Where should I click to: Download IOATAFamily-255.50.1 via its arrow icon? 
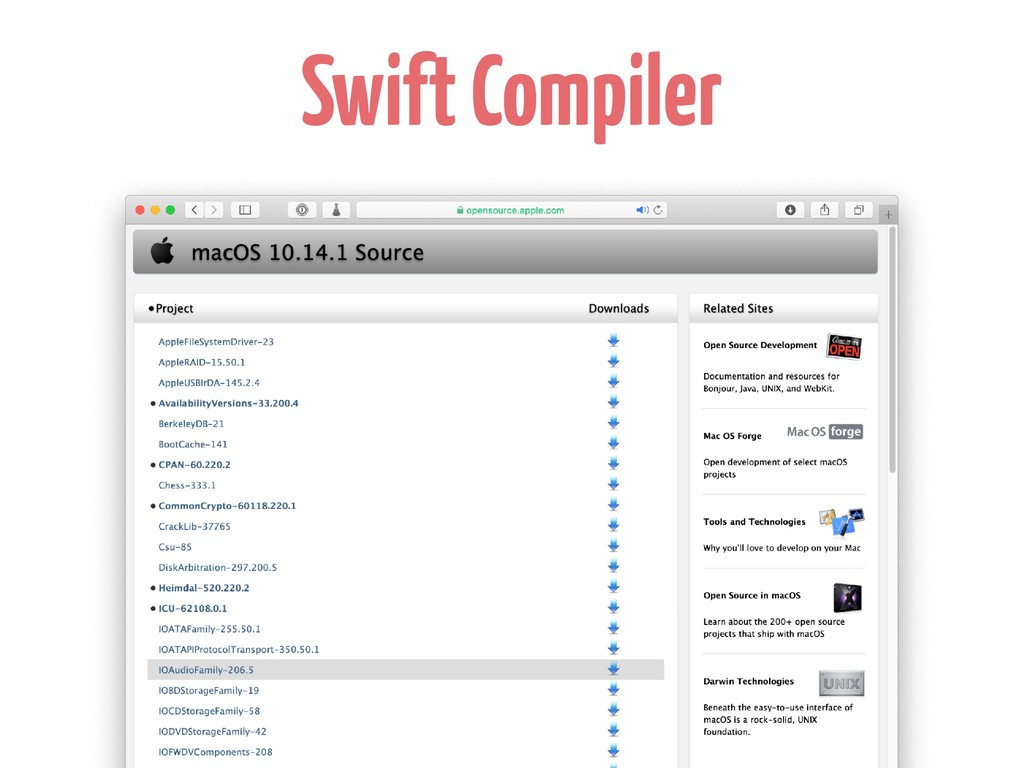click(x=613, y=628)
